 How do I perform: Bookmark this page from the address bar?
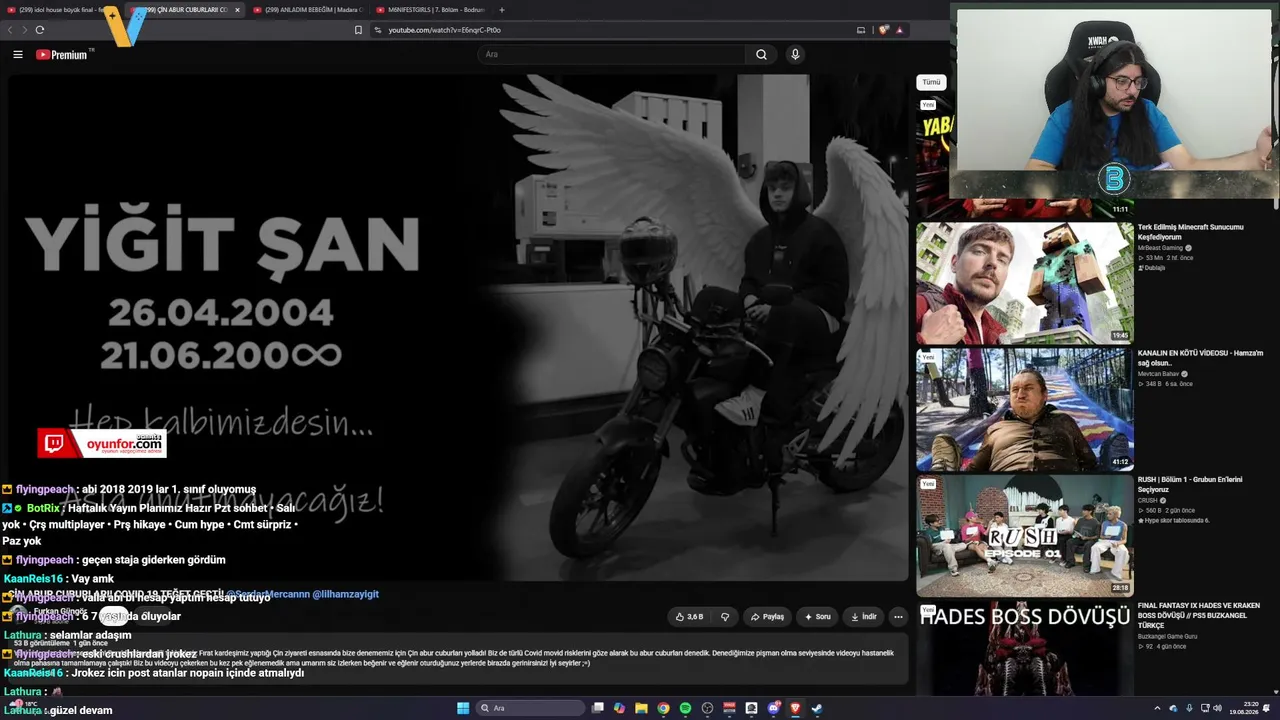pyautogui.click(x=358, y=30)
